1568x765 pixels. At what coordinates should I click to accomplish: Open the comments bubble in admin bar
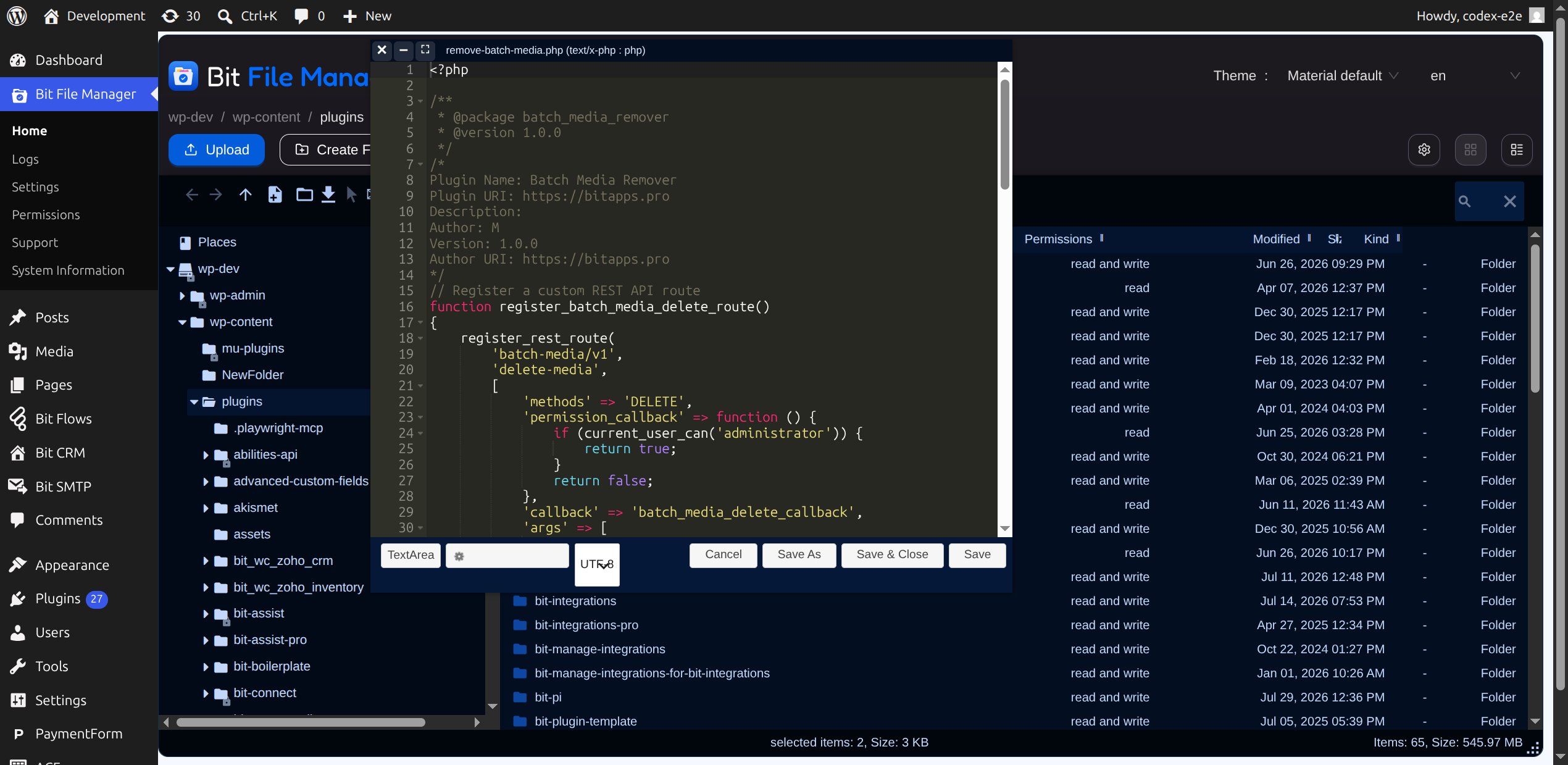(x=309, y=15)
